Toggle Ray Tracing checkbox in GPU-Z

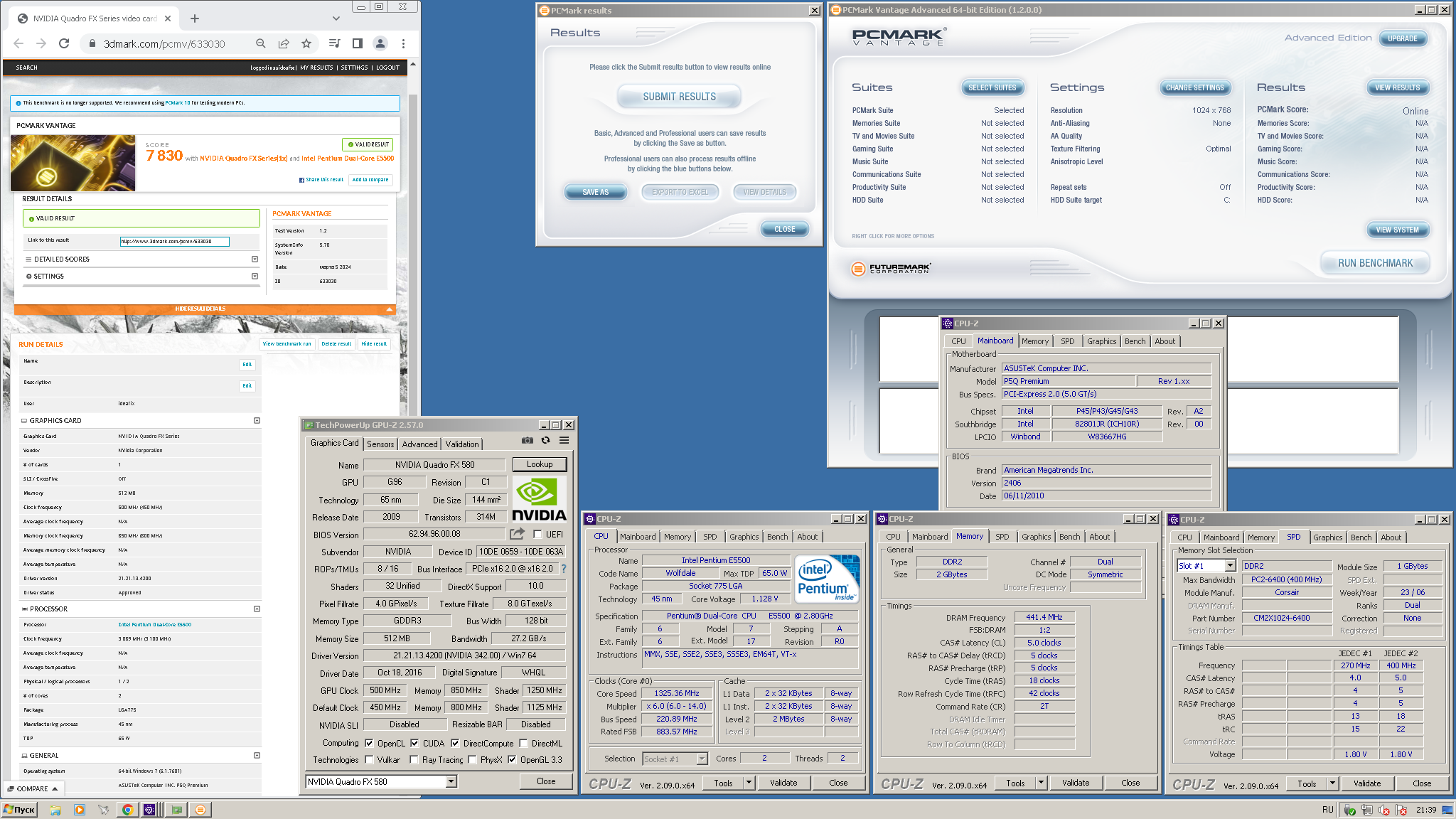click(x=414, y=759)
